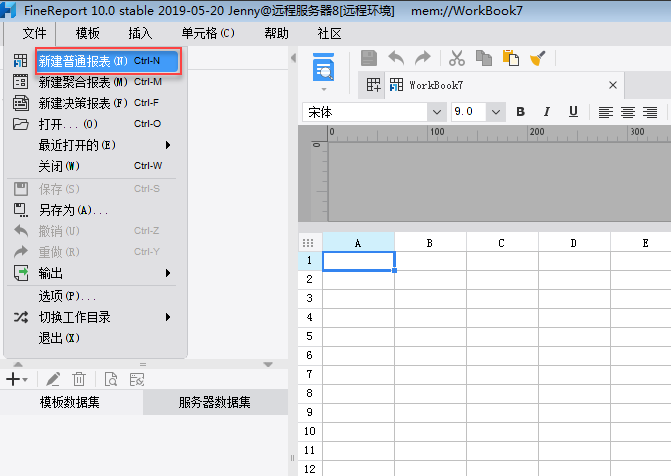671x476 pixels.
Task: Open the 文件 menu
Action: 34,33
